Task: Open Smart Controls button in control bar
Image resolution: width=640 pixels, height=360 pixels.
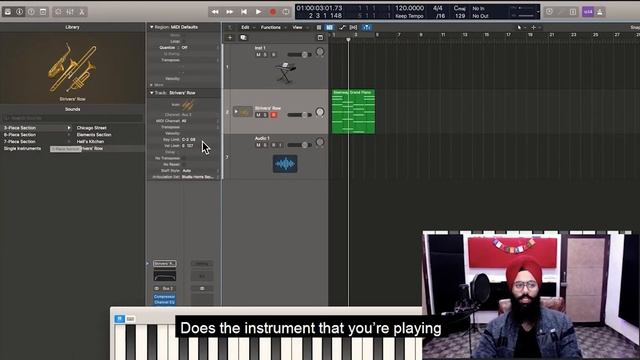Action: 58,12
